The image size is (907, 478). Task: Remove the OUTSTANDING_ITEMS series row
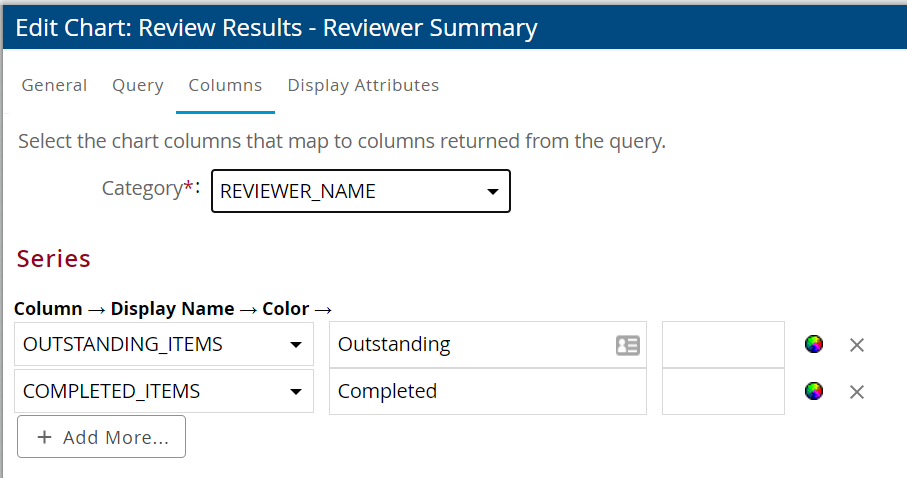tap(856, 345)
